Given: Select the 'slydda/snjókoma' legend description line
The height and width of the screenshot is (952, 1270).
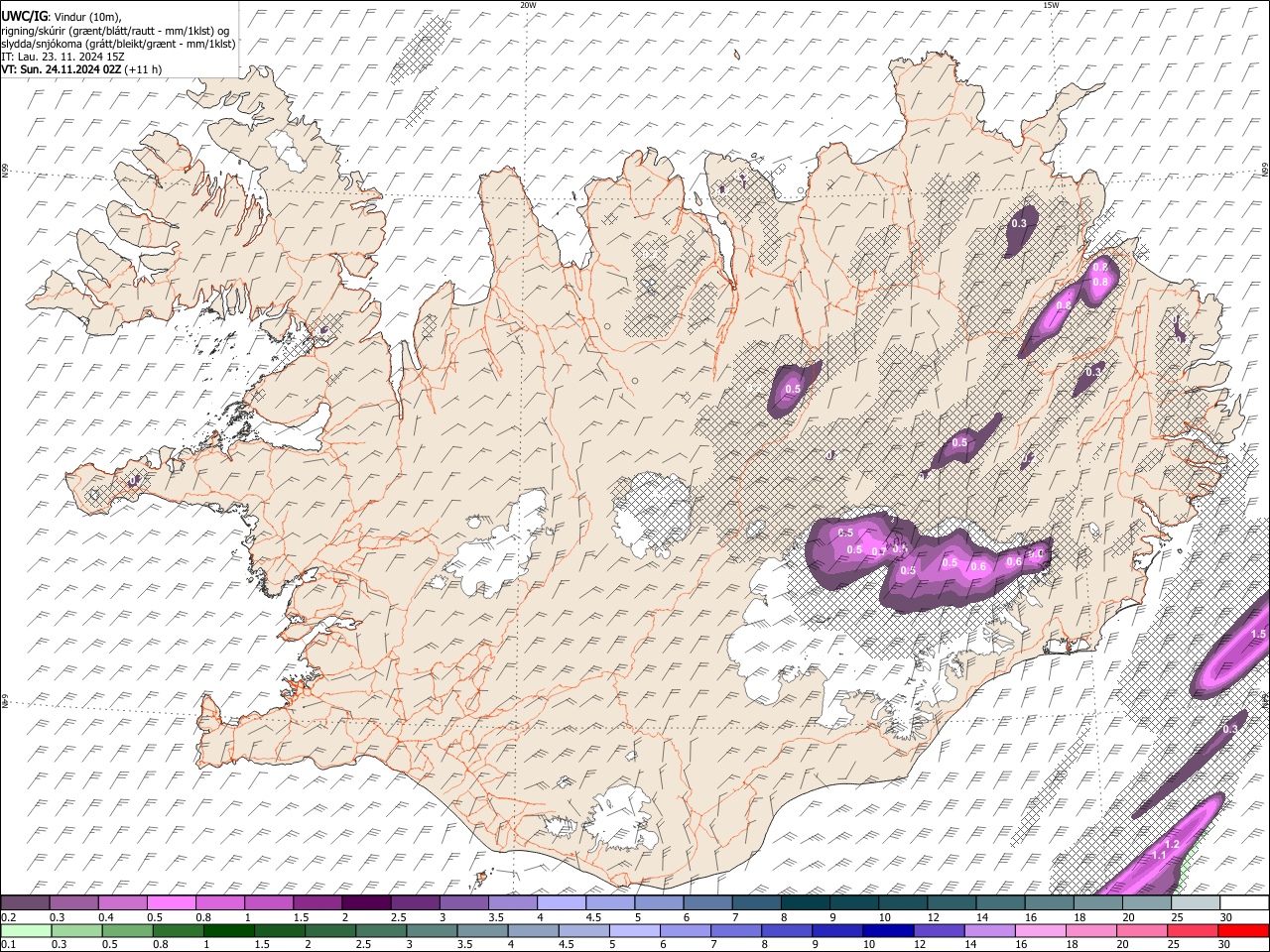Looking at the screenshot, I should click(118, 44).
